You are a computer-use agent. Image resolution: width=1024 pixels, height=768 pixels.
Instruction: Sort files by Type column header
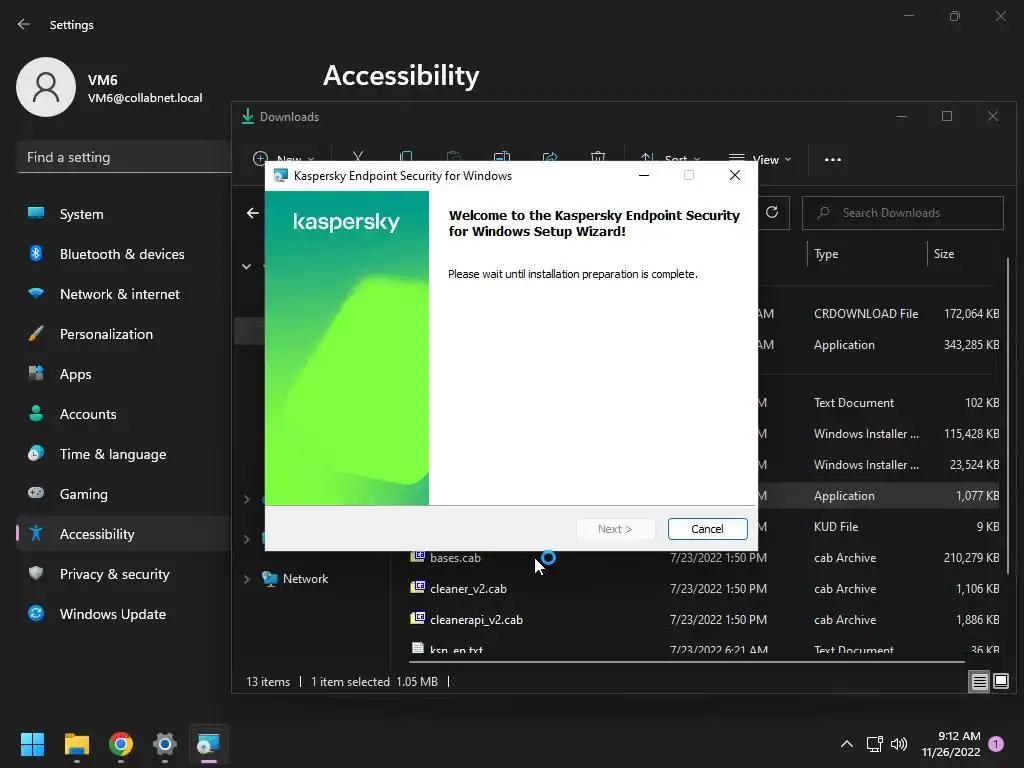tap(826, 254)
